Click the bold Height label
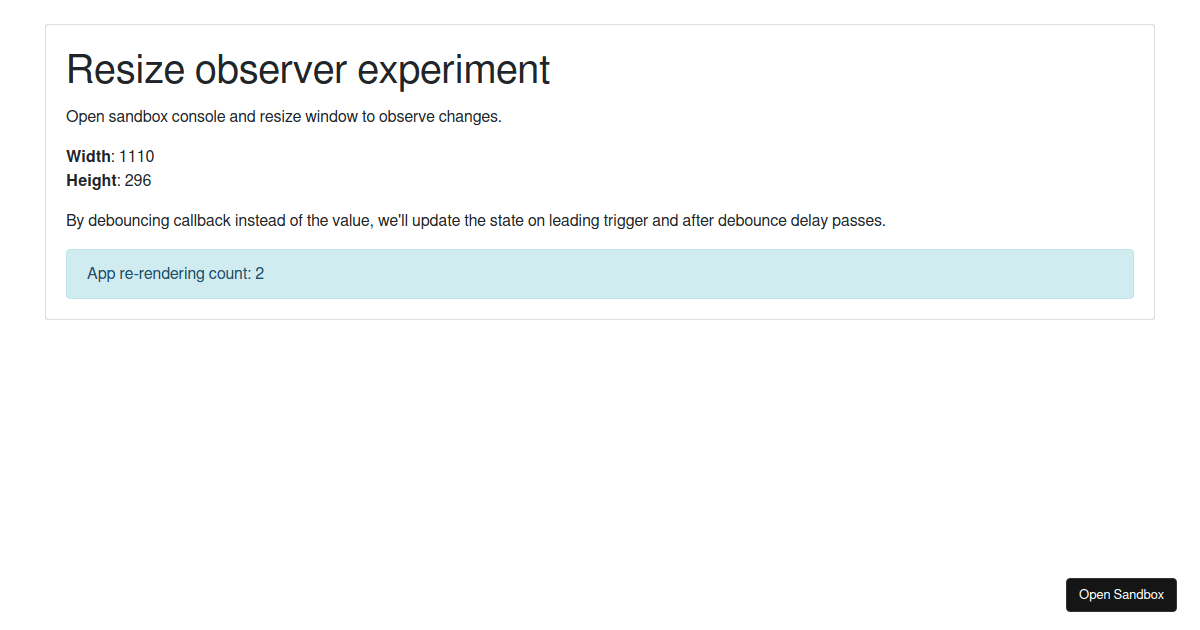Screen dimensions: 1200x630 pyautogui.click(x=91, y=180)
